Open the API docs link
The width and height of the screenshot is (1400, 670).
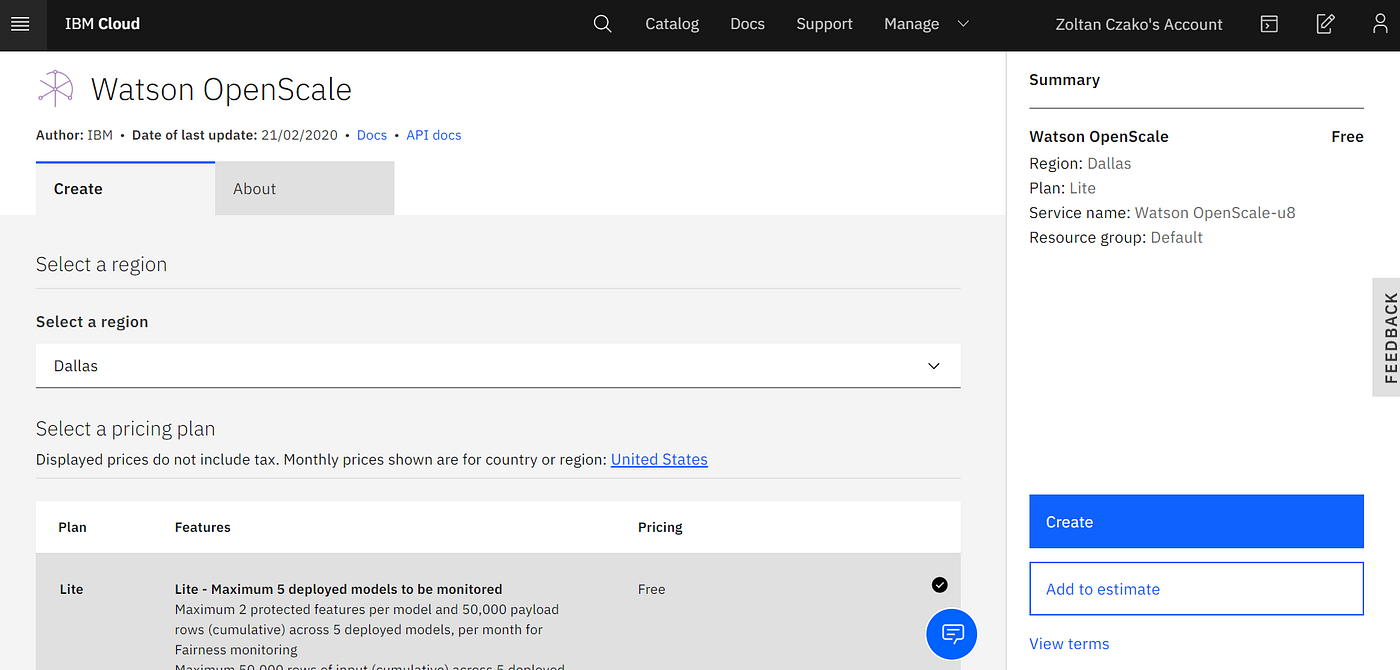point(434,135)
